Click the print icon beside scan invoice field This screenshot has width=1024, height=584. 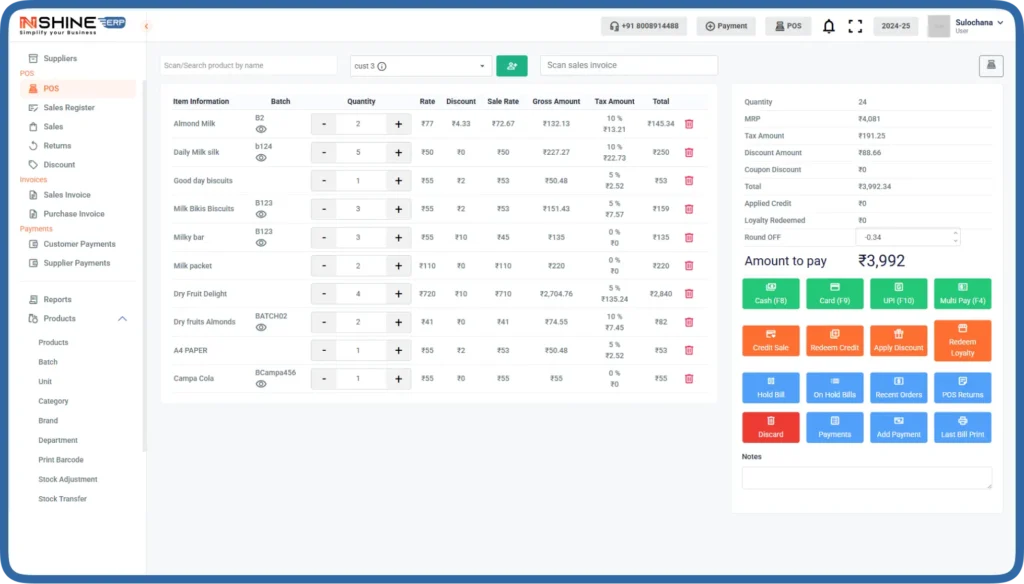(x=990, y=65)
